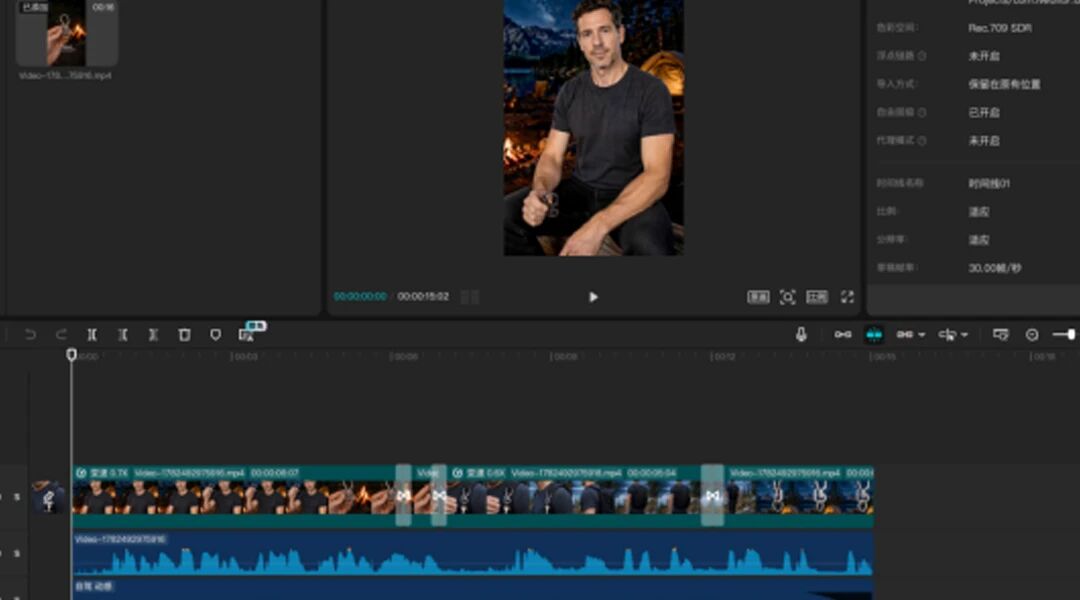Open the cursor mode dropdown arrow
The height and width of the screenshot is (600, 1080).
(x=964, y=335)
